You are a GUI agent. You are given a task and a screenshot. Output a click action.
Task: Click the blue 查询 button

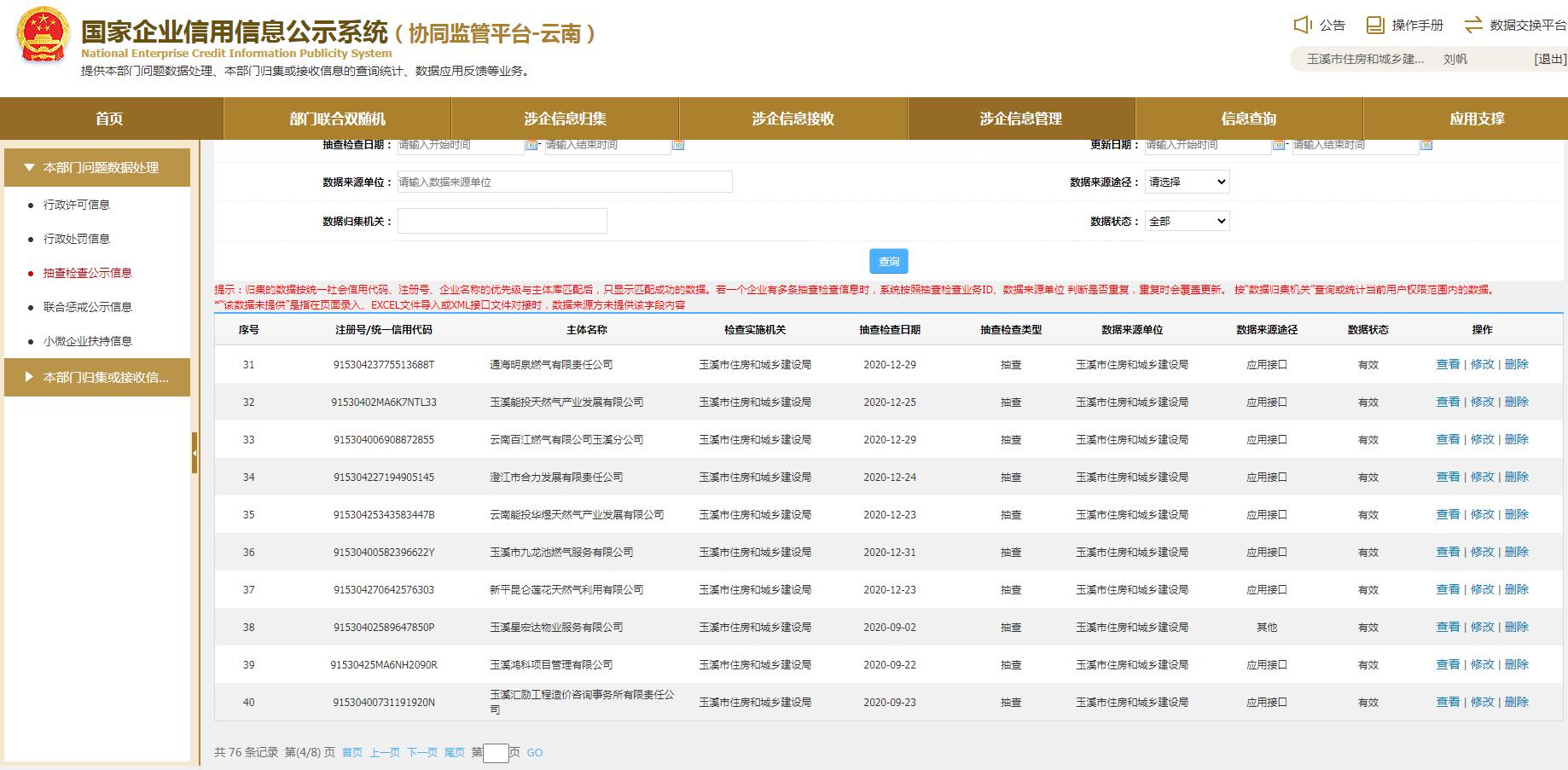[x=889, y=261]
